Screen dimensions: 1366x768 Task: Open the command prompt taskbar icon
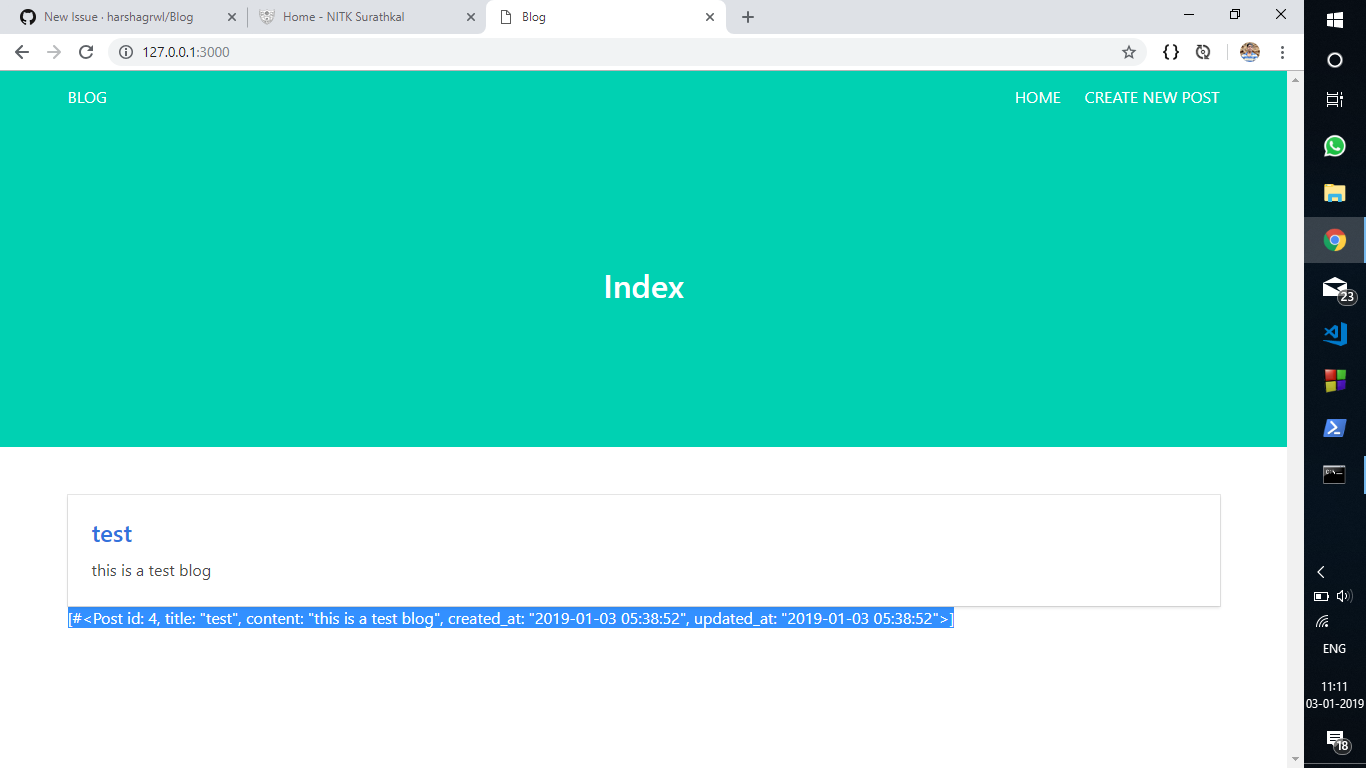[x=1334, y=475]
